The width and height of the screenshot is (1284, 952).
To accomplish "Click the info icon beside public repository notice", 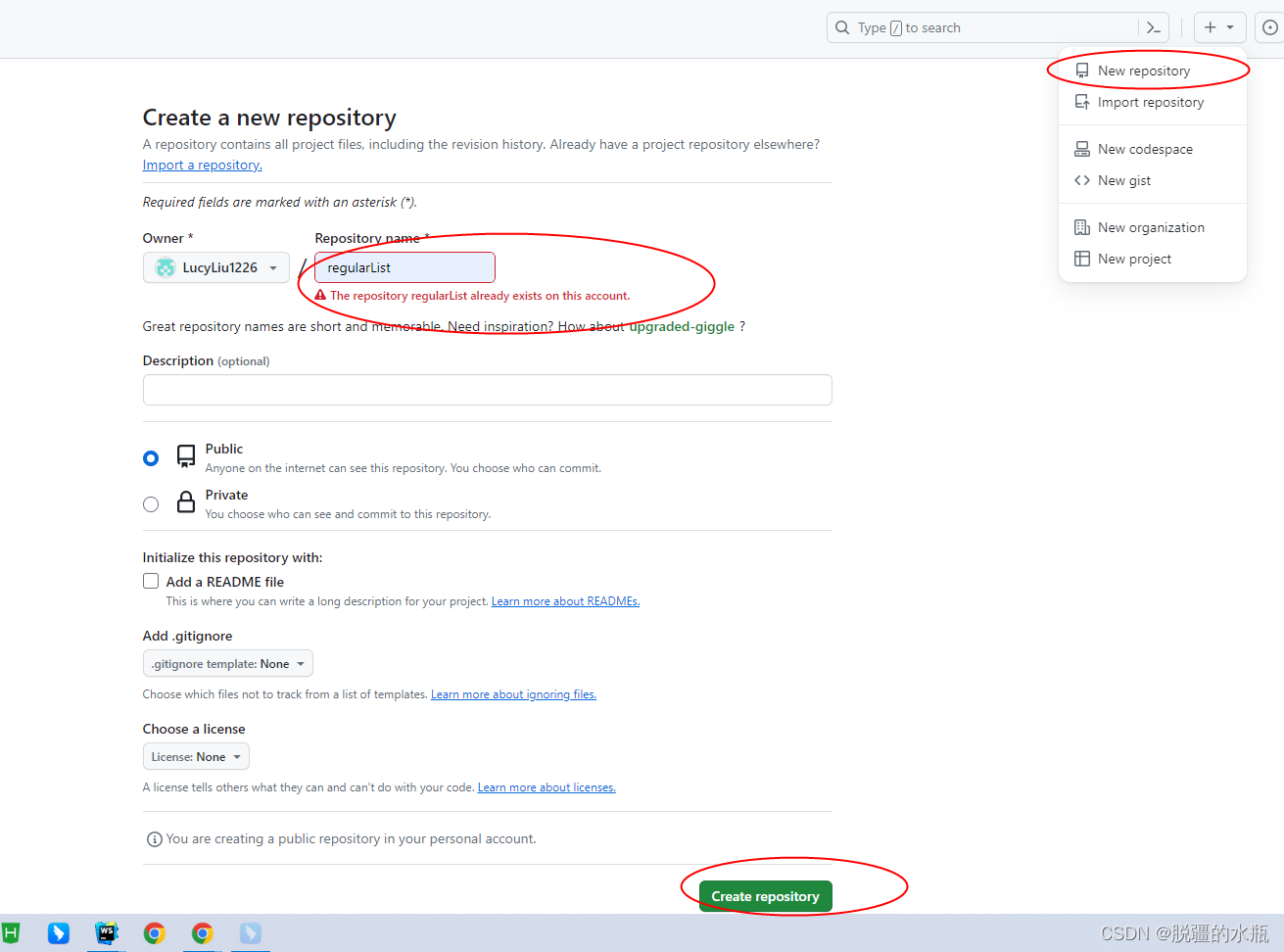I will (154, 839).
